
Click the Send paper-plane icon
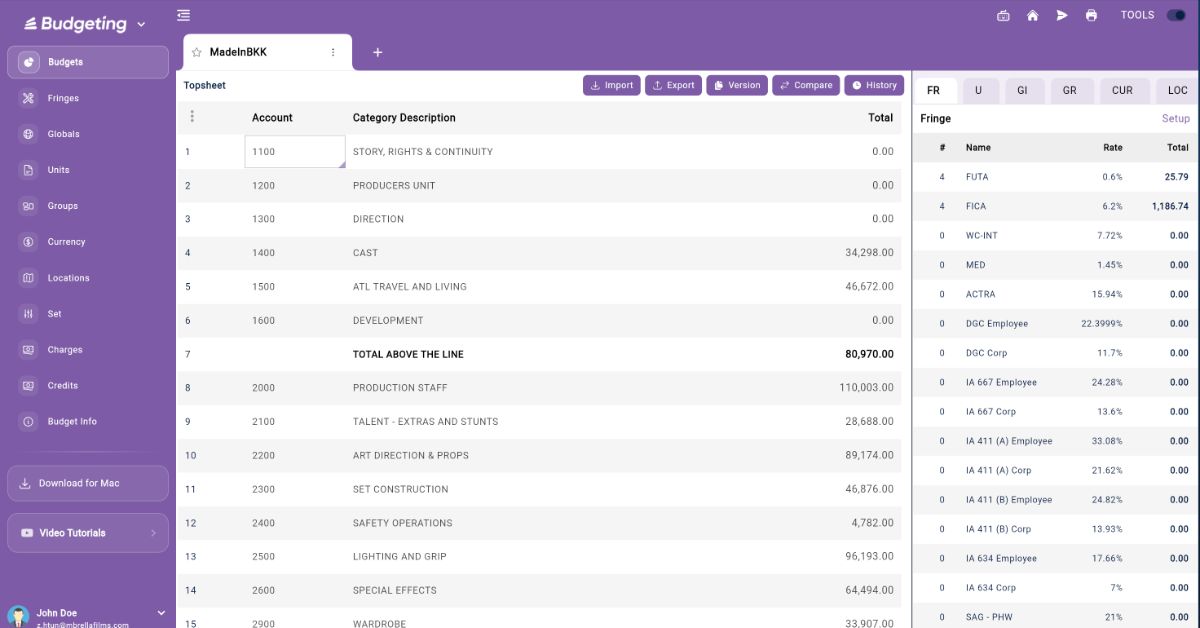pos(1062,15)
